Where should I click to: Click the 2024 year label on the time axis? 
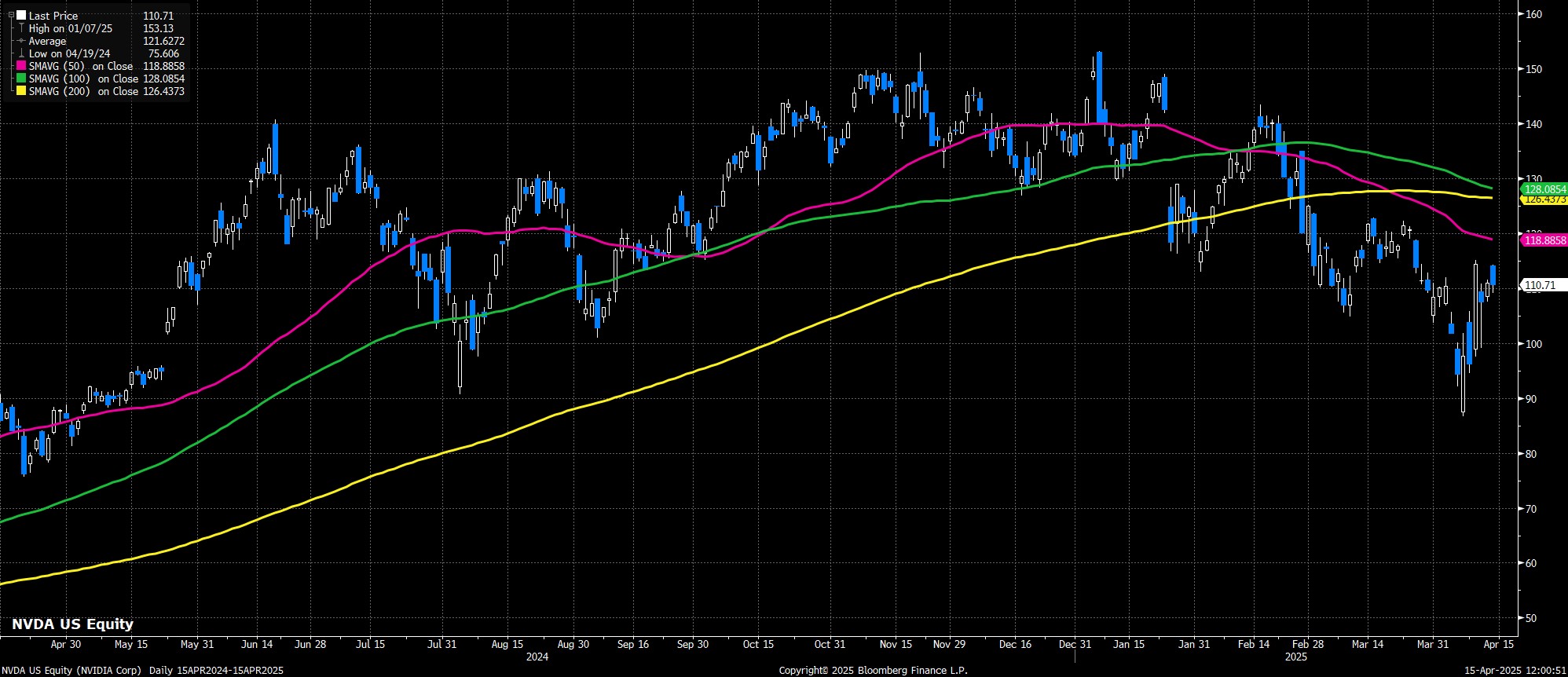tap(537, 657)
